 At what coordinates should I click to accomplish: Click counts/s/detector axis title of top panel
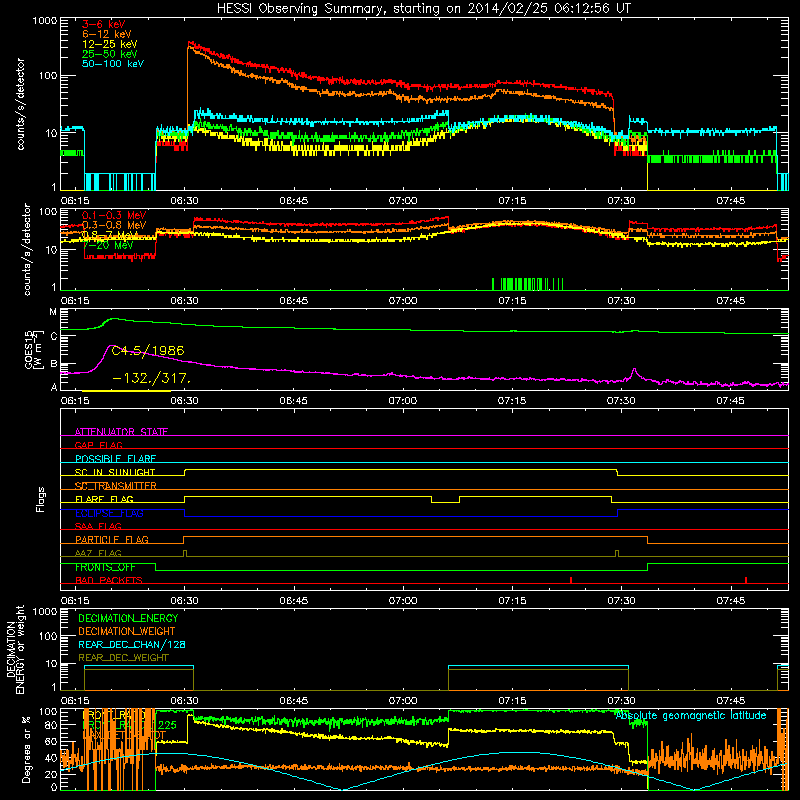click(x=20, y=104)
